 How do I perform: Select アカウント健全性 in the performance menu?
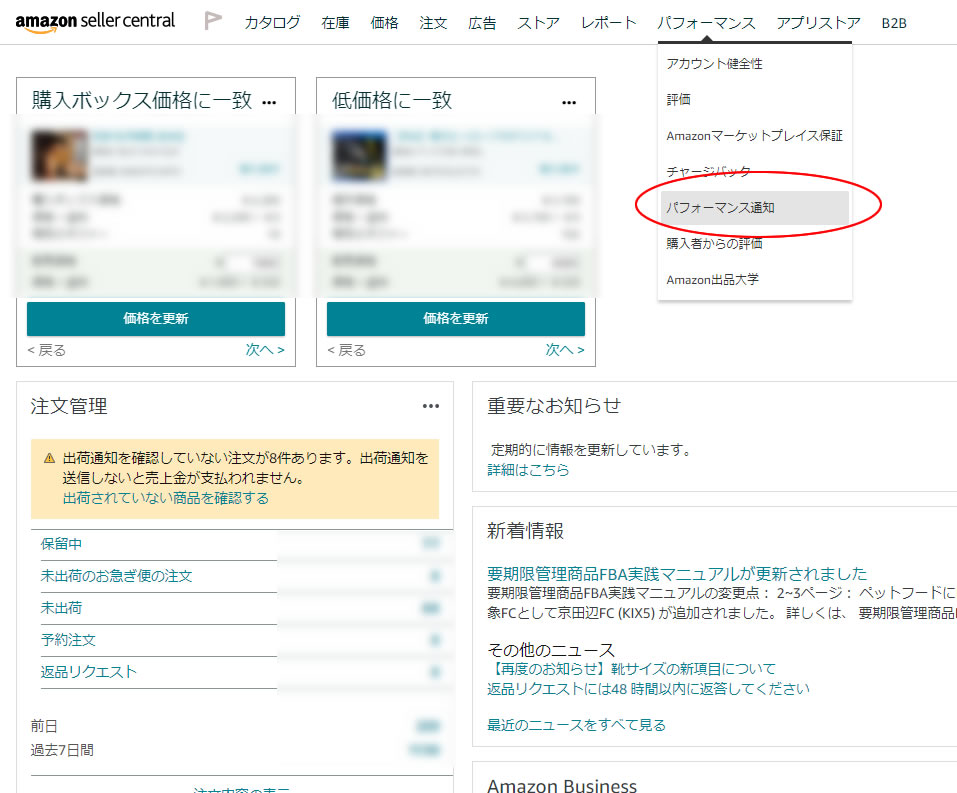click(x=716, y=62)
